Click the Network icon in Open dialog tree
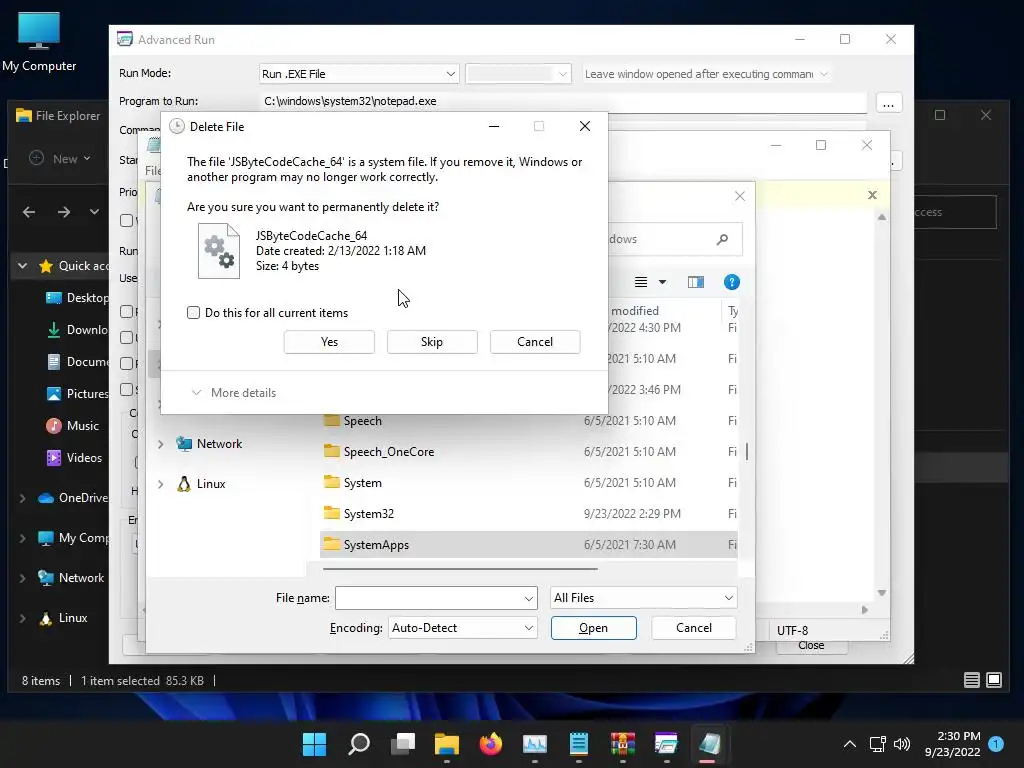The image size is (1024, 768). [184, 444]
